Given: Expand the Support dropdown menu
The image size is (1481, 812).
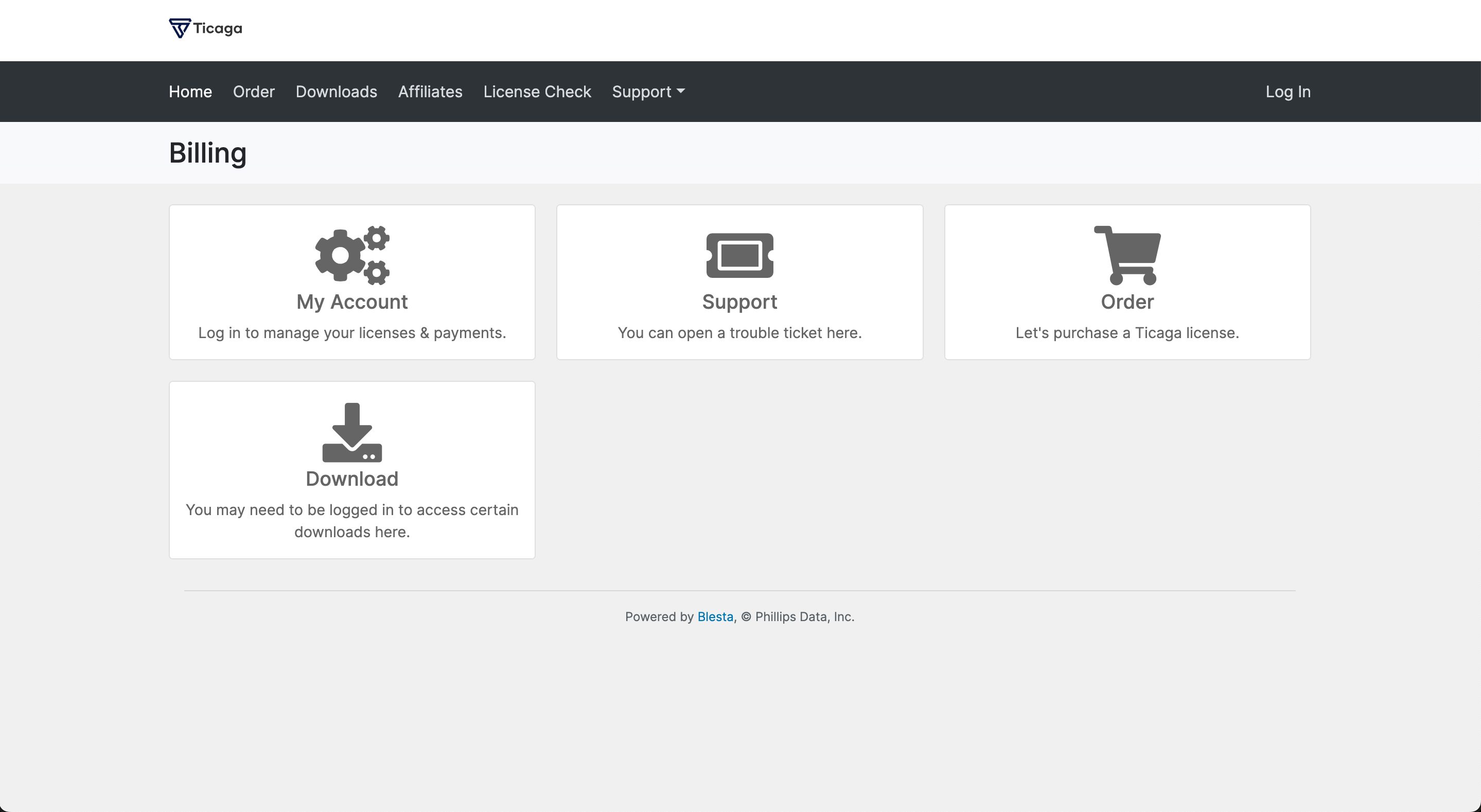Looking at the screenshot, I should (x=648, y=92).
